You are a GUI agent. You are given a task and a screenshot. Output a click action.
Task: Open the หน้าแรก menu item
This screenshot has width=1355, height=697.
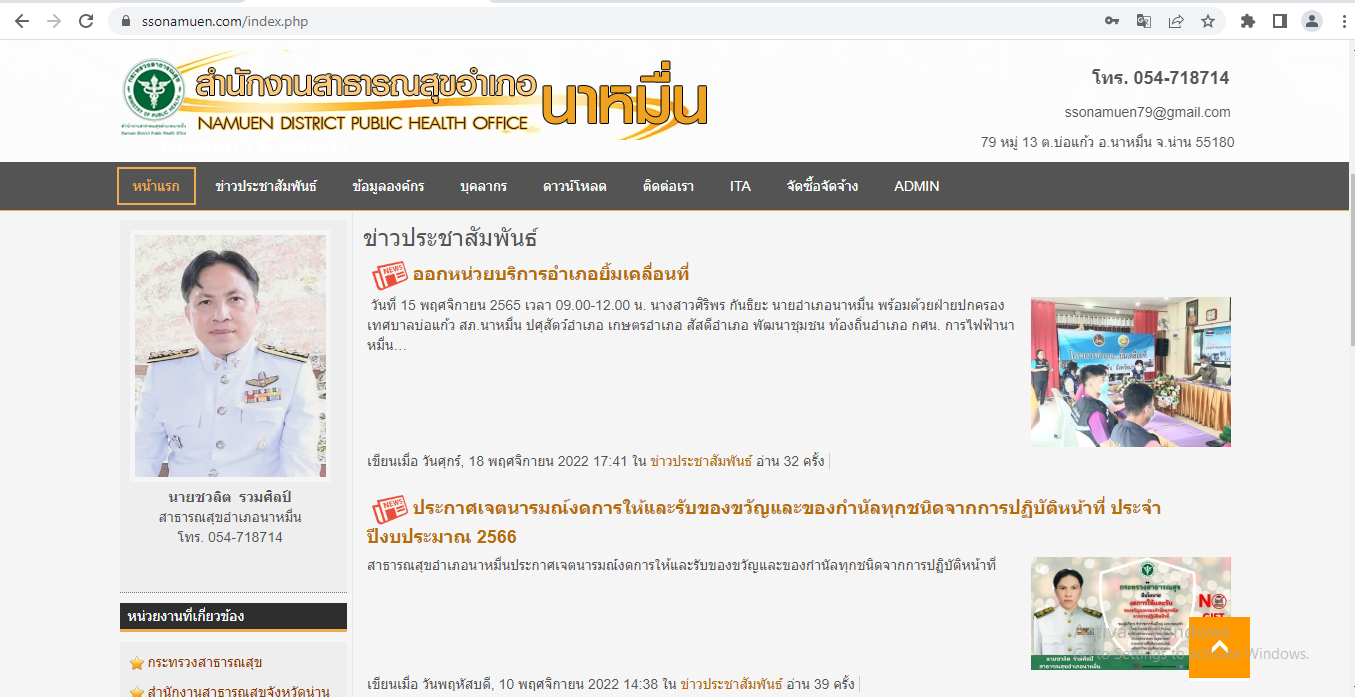tap(156, 186)
